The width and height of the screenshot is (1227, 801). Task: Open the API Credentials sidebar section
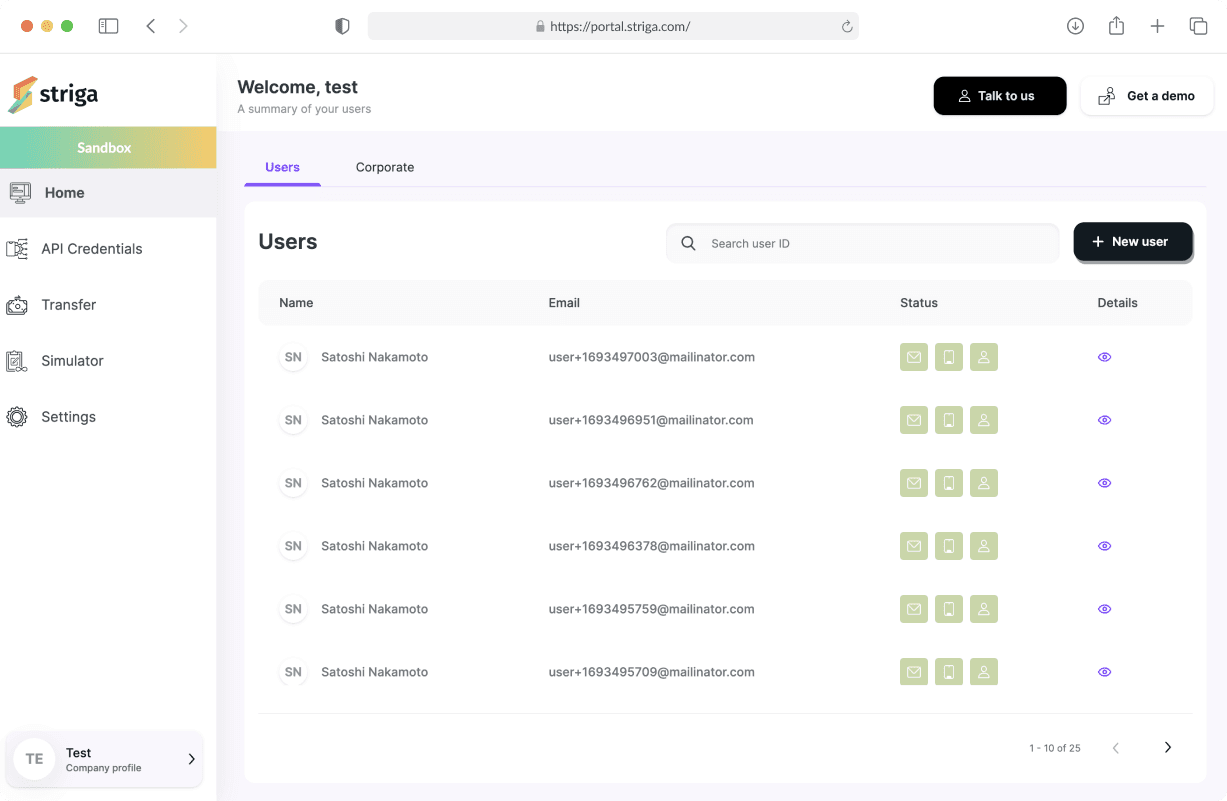pos(91,248)
